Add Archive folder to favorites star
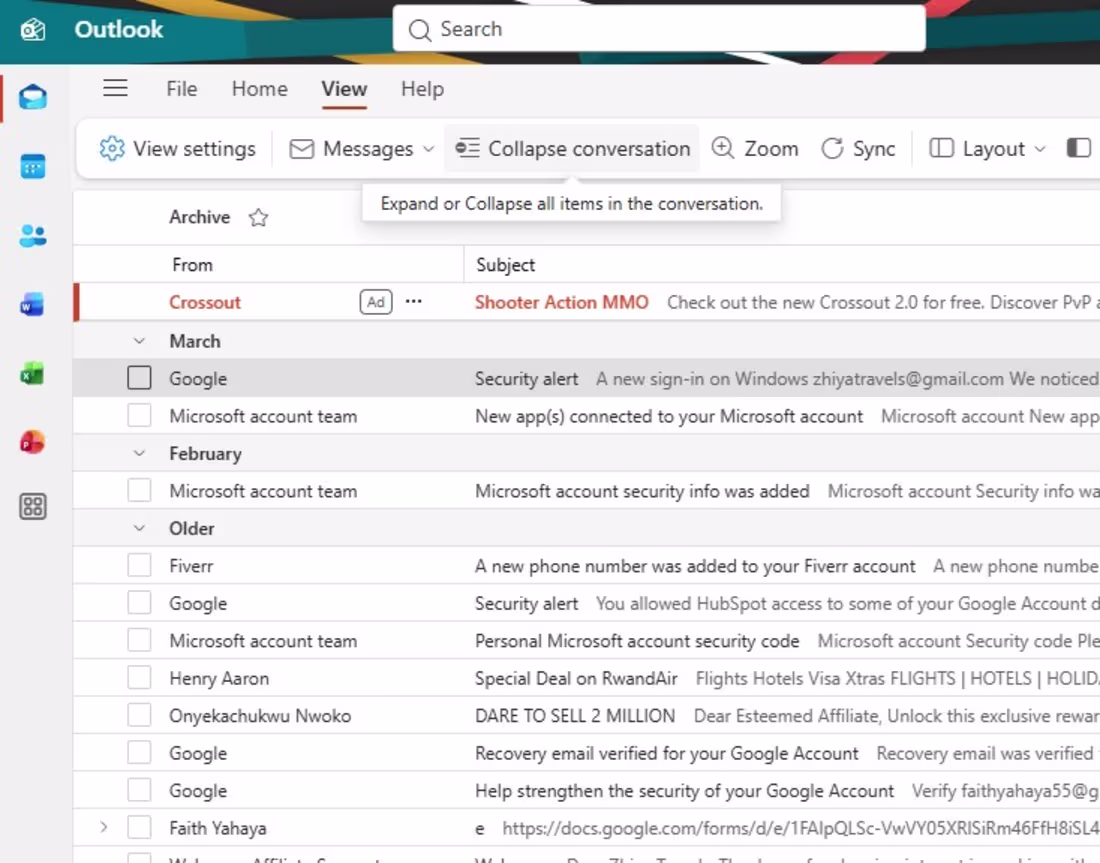Image resolution: width=1100 pixels, height=863 pixels. [258, 218]
